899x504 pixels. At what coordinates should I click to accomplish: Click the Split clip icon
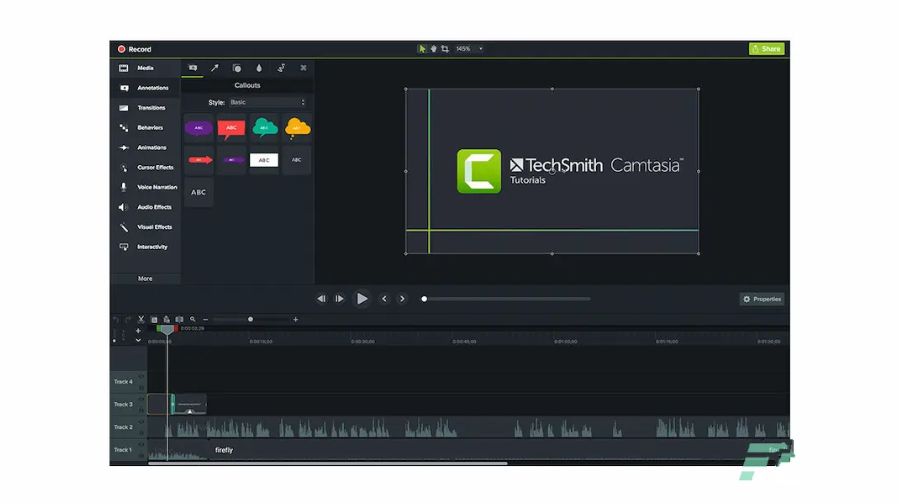coord(179,319)
